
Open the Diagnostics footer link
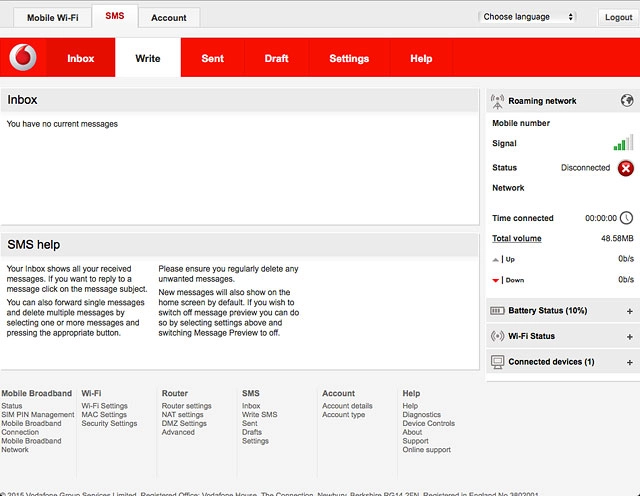coord(421,415)
